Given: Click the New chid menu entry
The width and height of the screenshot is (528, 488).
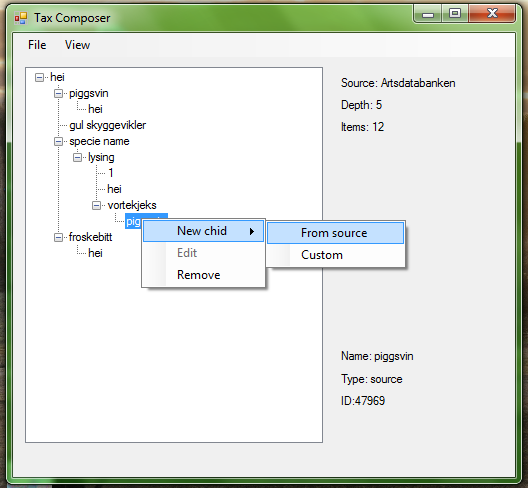Looking at the screenshot, I should 203,231.
